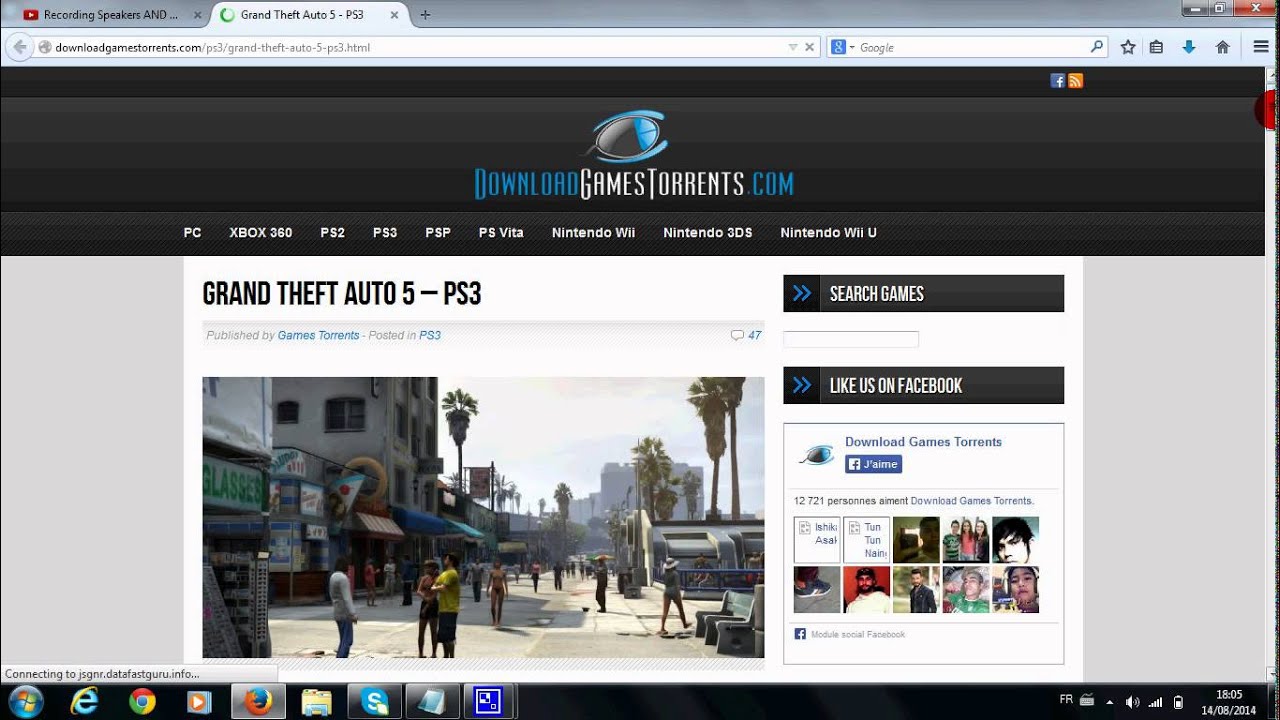Viewport: 1280px width, 720px height.
Task: Launch Internet Explorer from the taskbar
Action: point(85,702)
